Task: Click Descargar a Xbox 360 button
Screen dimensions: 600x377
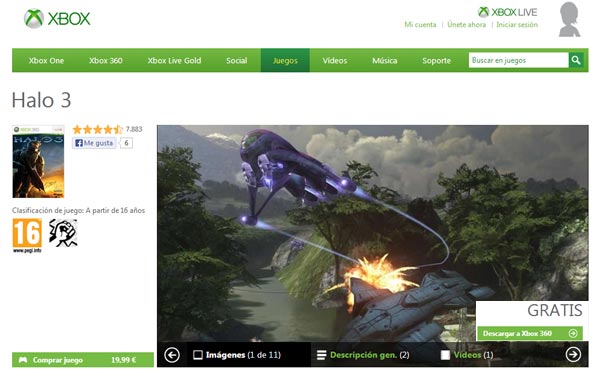Action: click(x=530, y=333)
